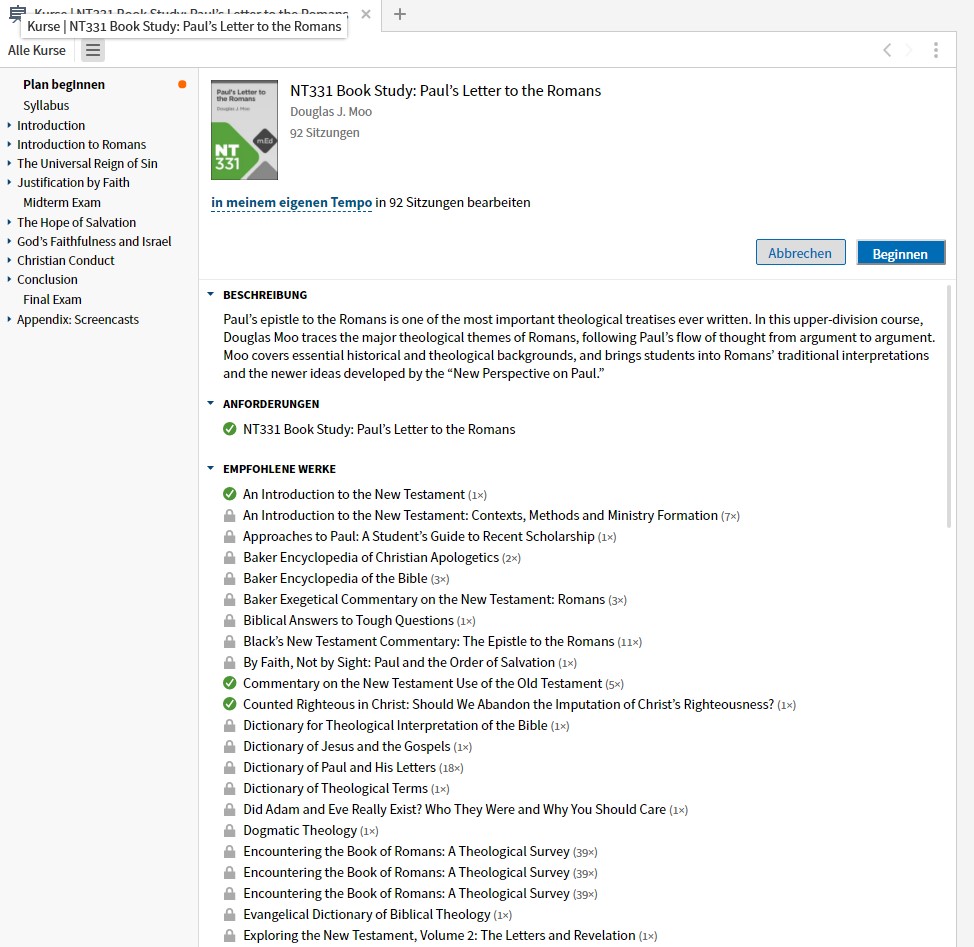The image size is (974, 947).
Task: Click lock icon for Black's New Testament Commentary
Action: click(230, 641)
